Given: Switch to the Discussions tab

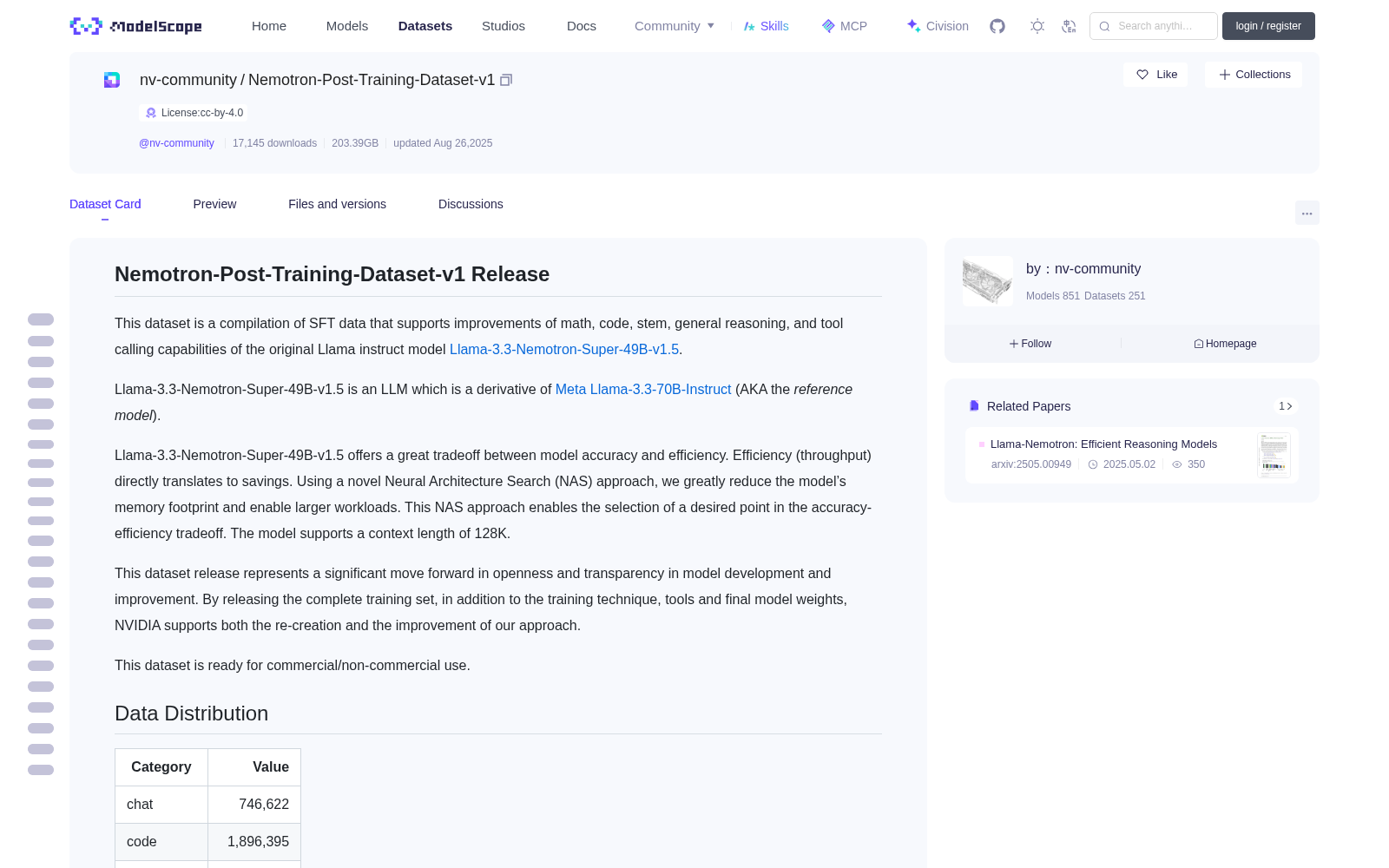Looking at the screenshot, I should pyautogui.click(x=471, y=204).
